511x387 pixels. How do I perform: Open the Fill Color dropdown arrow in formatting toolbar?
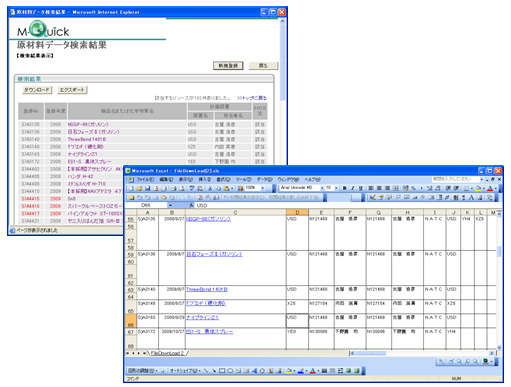(x=484, y=188)
